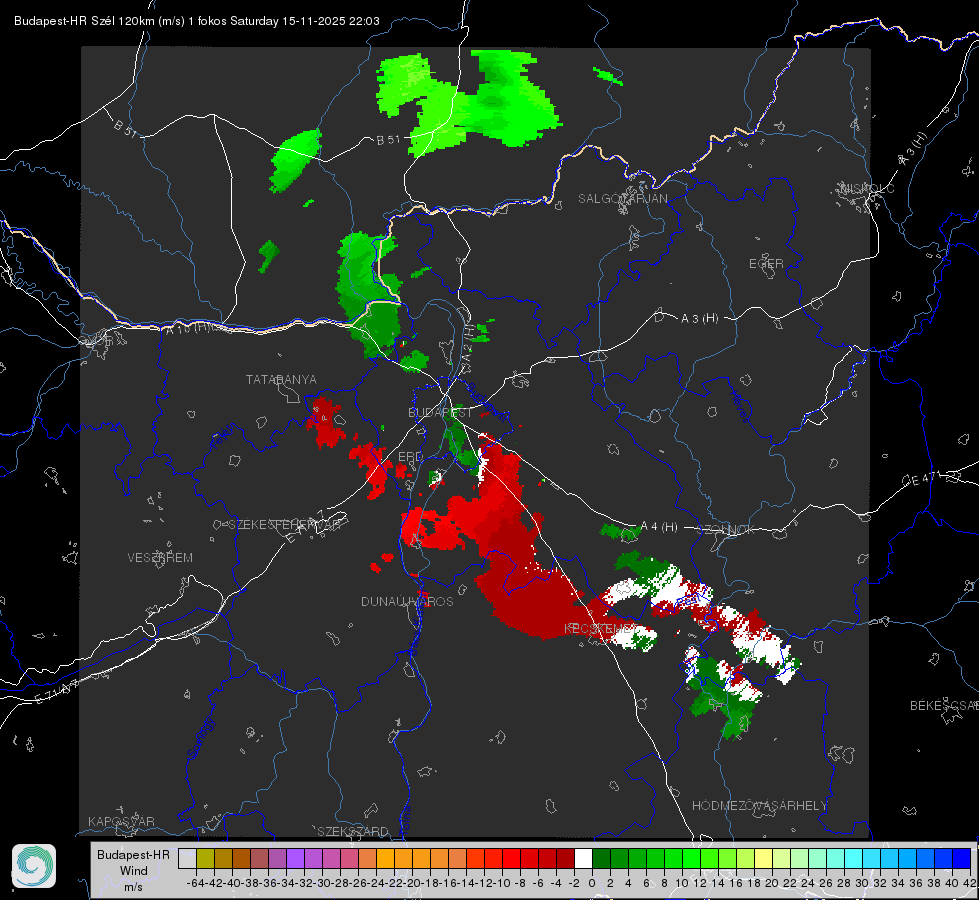This screenshot has width=979, height=900.
Task: Pick the dark green swatch between 0 and 2
Action: click(601, 858)
